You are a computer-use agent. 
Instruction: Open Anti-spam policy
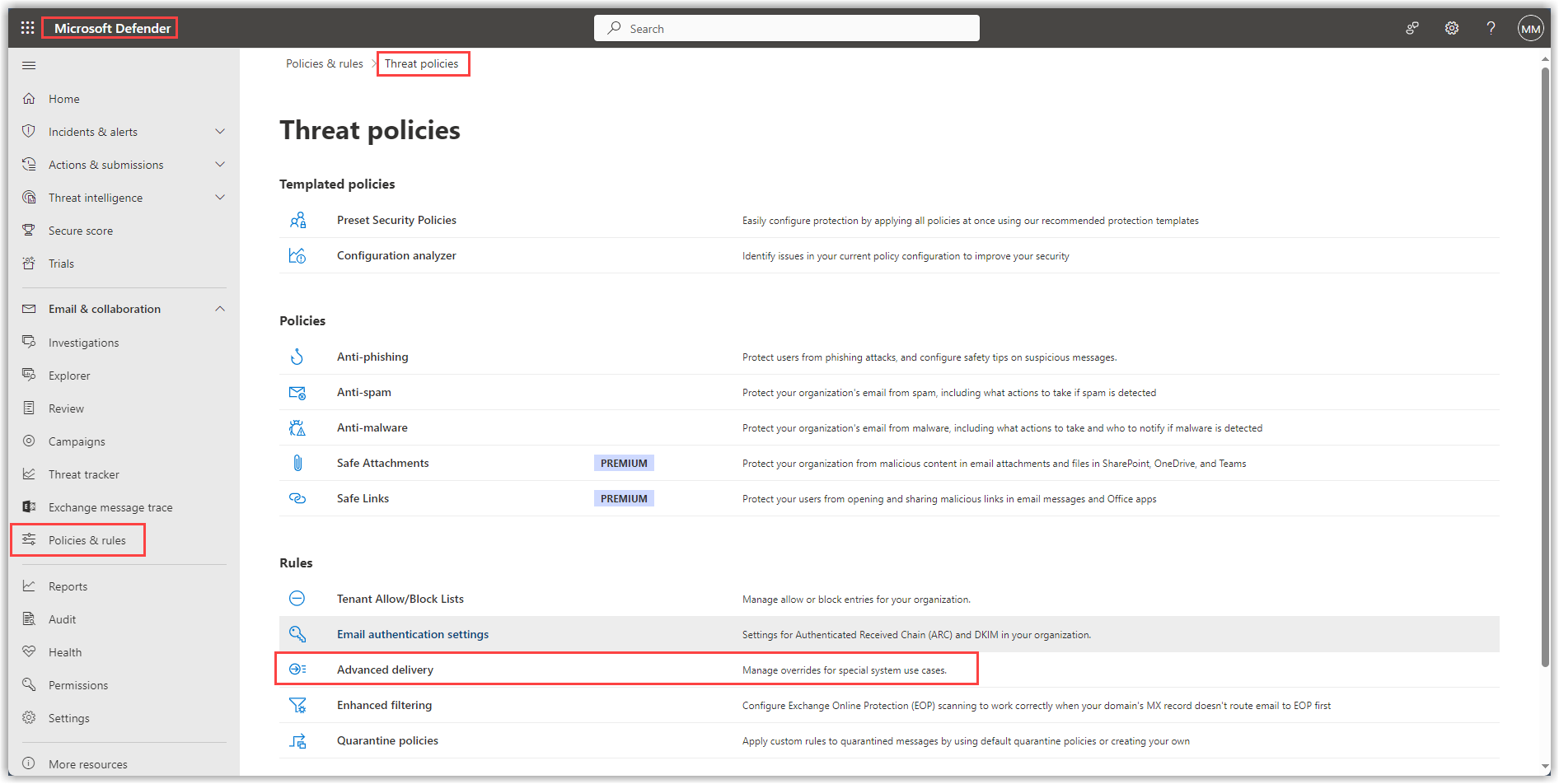click(364, 392)
